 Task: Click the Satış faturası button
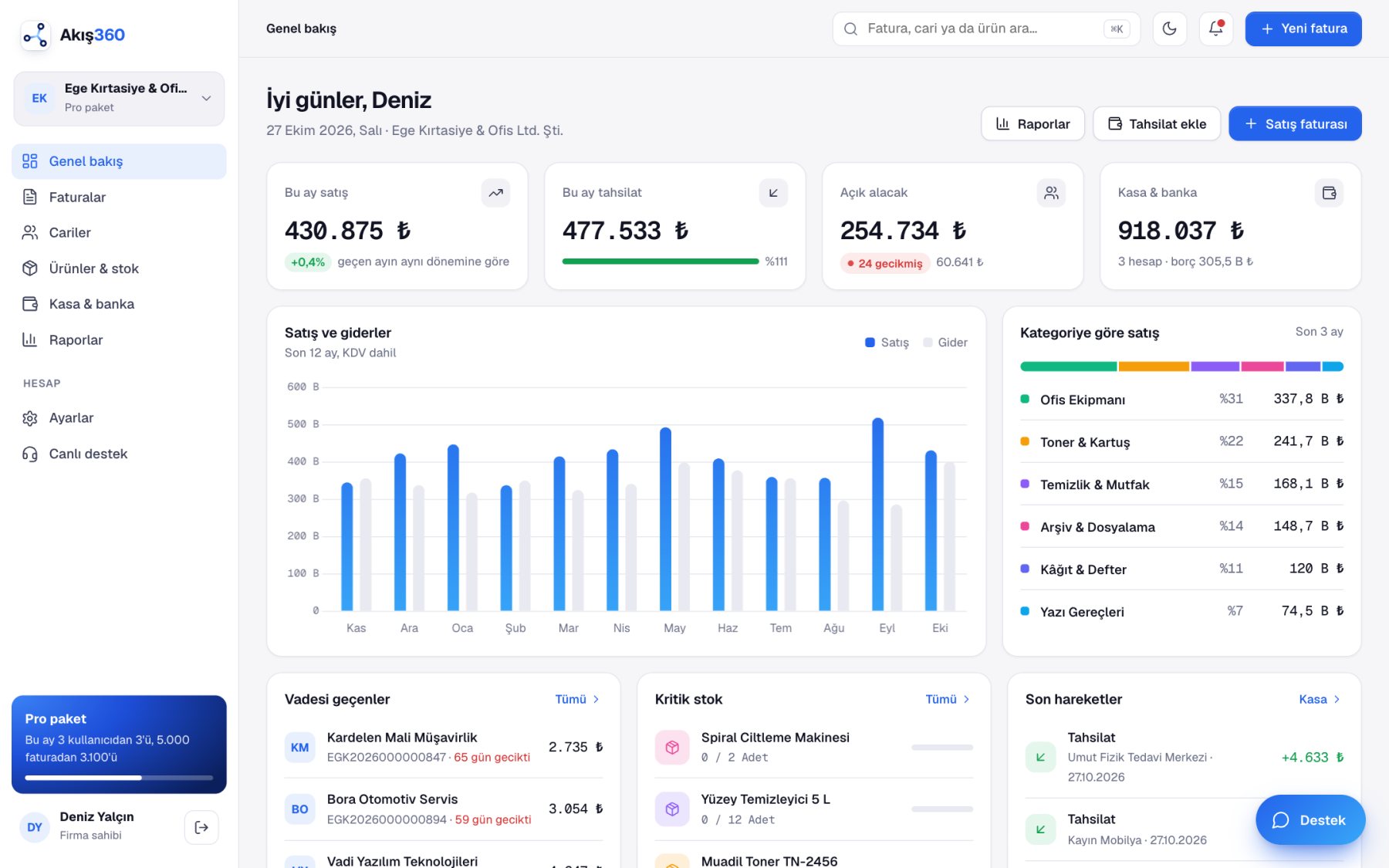(1295, 123)
